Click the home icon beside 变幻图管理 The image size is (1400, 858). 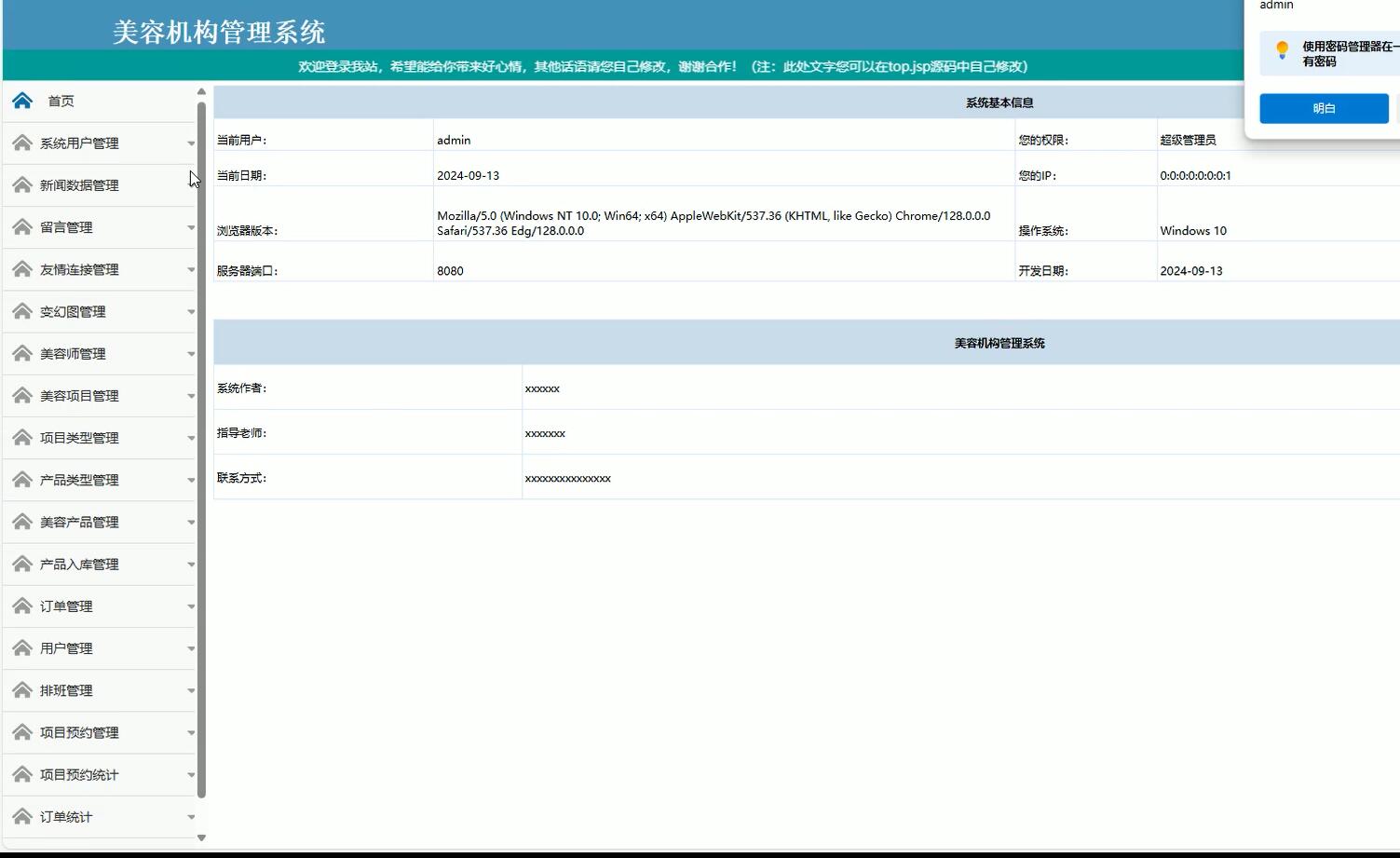pos(21,311)
